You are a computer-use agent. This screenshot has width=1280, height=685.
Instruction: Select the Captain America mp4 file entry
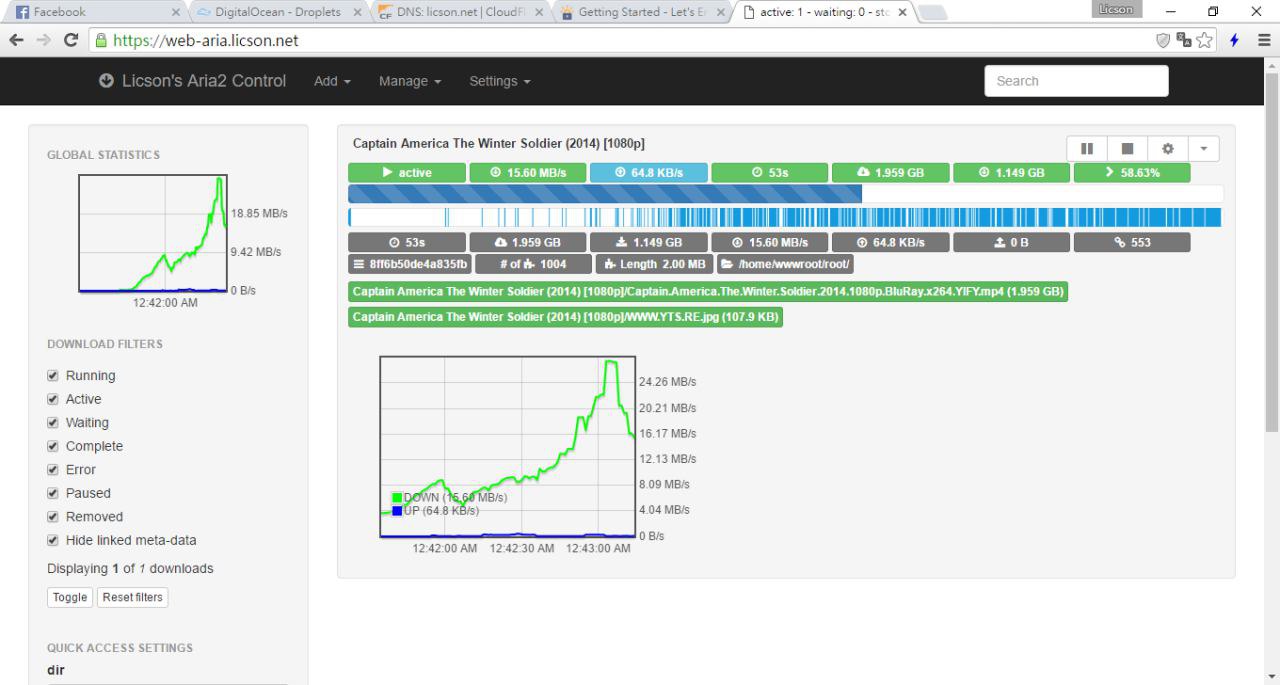point(708,291)
